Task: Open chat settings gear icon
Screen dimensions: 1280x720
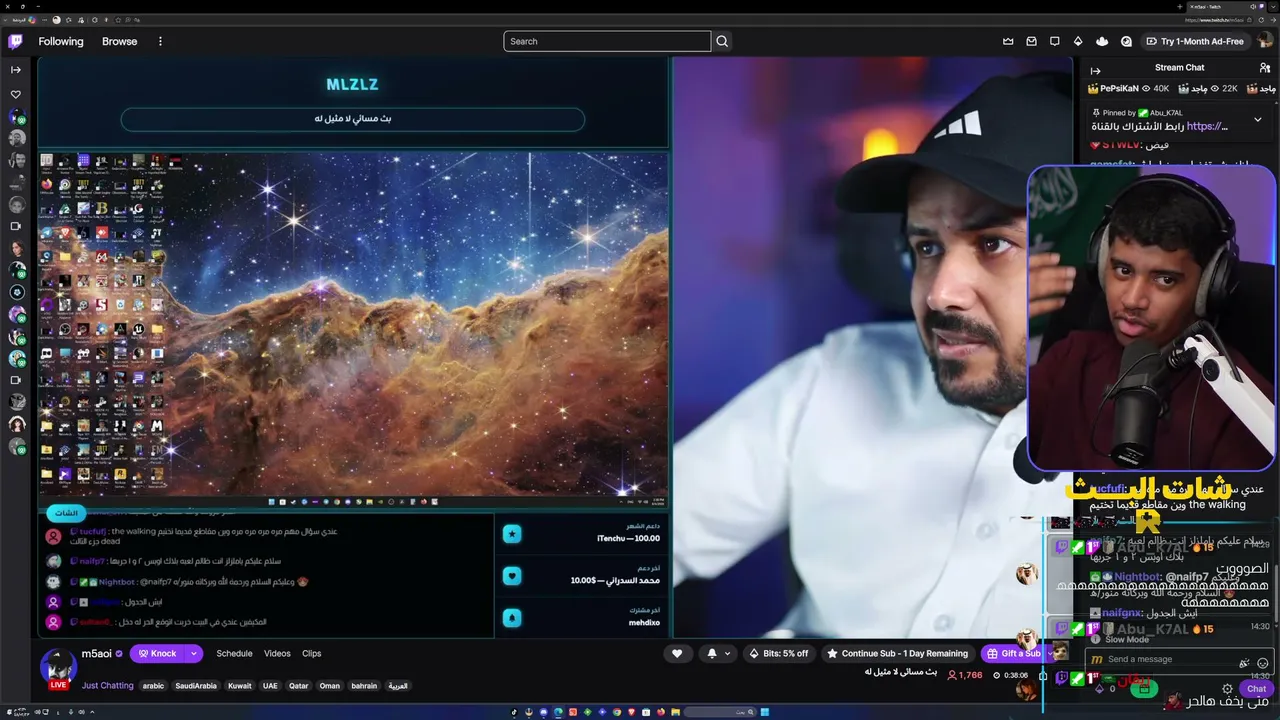Action: click(x=1227, y=689)
